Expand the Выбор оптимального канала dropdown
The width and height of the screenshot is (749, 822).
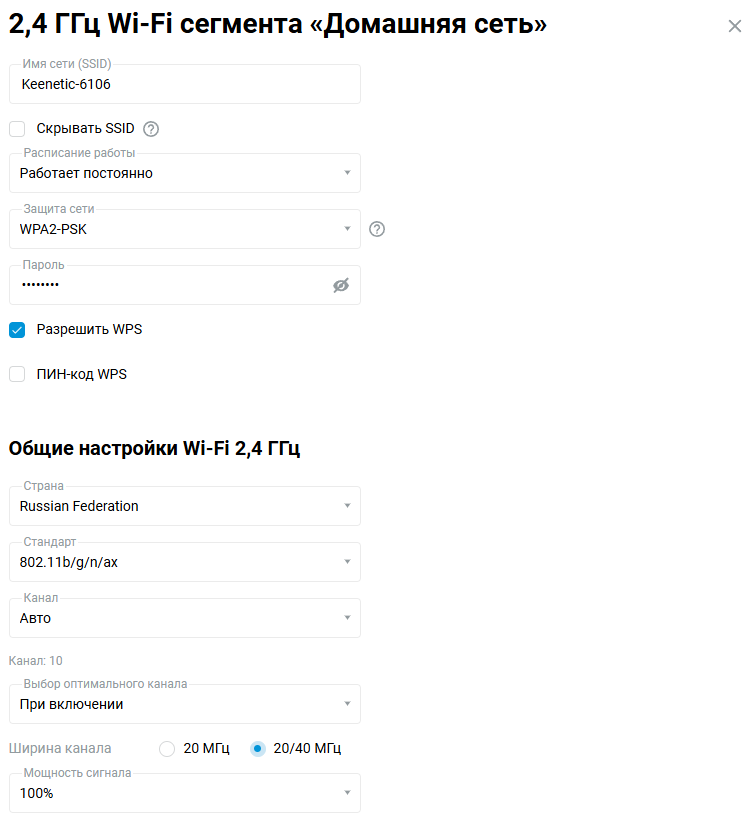[185, 704]
